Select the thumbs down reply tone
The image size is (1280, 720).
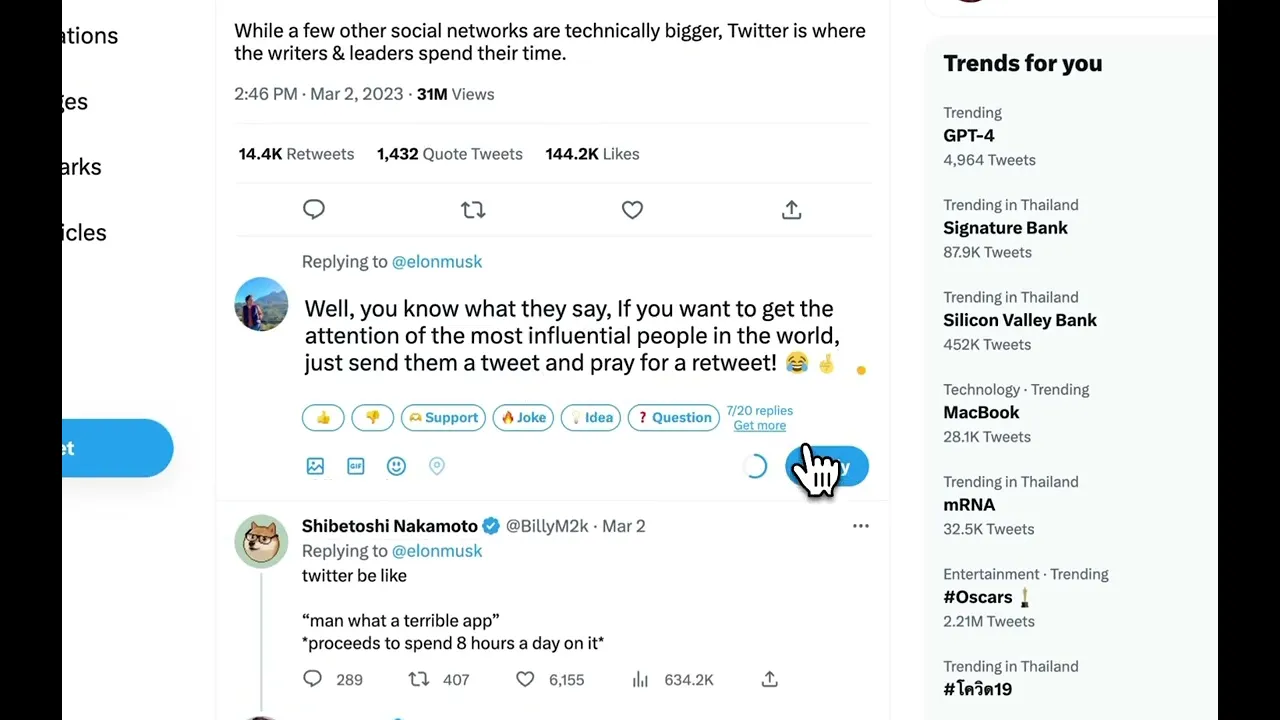coord(372,418)
